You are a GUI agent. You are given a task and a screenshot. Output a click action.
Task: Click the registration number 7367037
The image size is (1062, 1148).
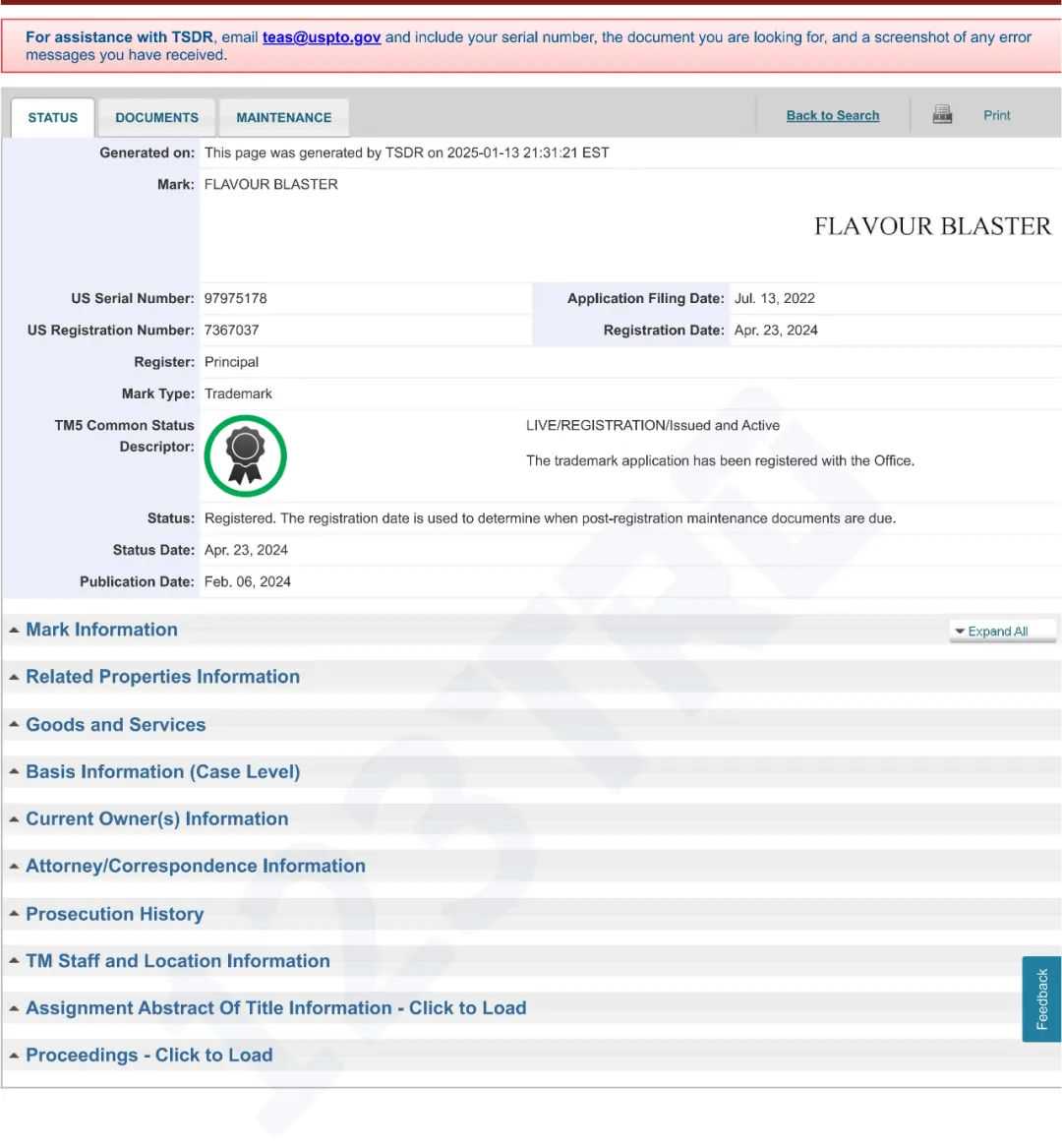point(231,331)
